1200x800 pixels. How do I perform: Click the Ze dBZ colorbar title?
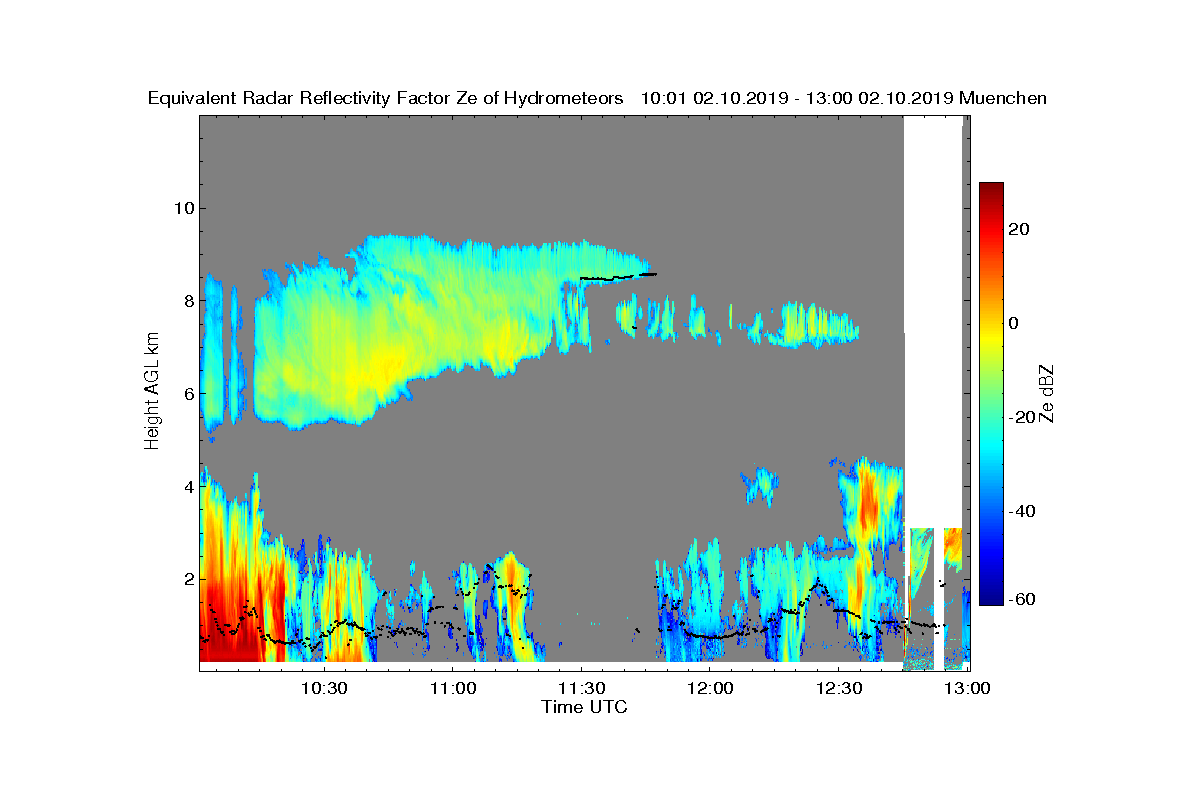pyautogui.click(x=1047, y=394)
